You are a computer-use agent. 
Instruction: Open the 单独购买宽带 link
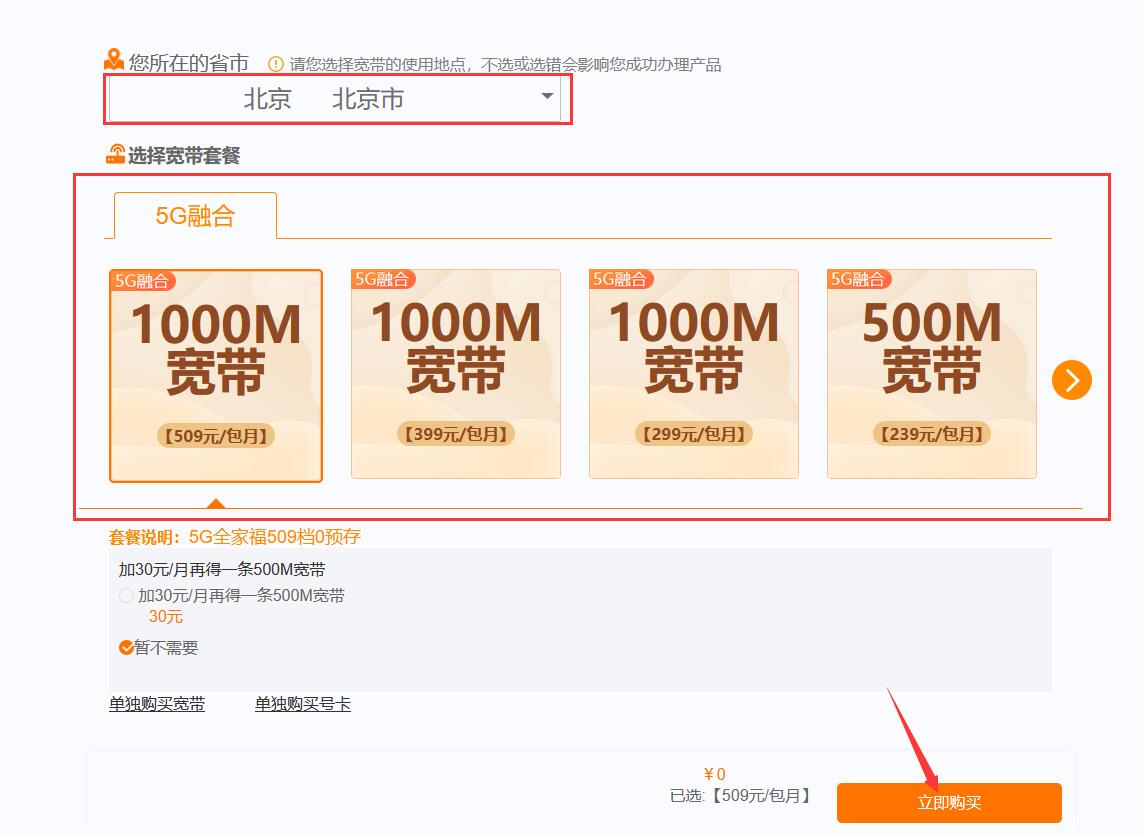(157, 704)
